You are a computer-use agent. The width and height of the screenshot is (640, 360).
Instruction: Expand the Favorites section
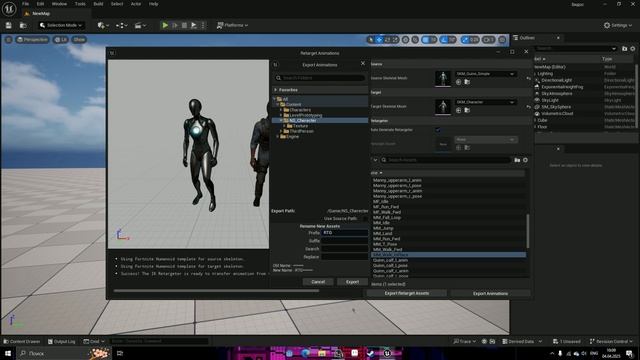click(276, 90)
